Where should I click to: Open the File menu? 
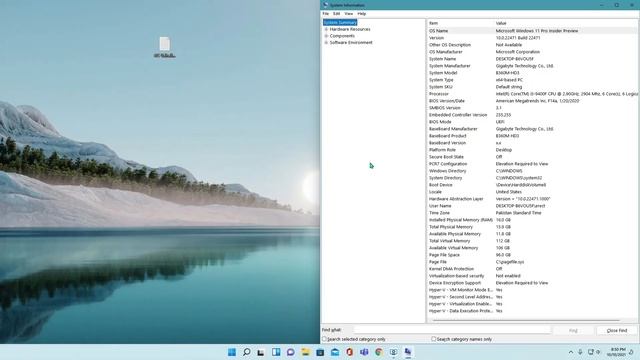(x=326, y=13)
